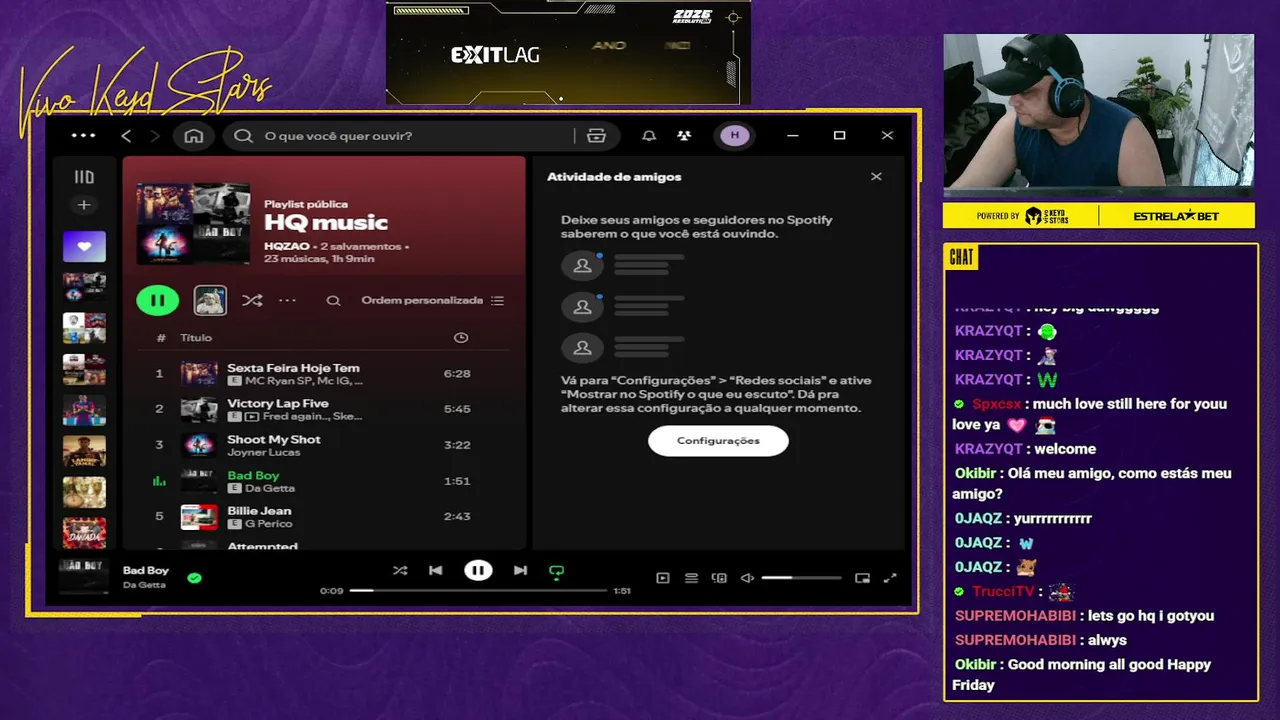Click the playlist preview thumbnail beside pause button
The width and height of the screenshot is (1280, 720).
pyautogui.click(x=210, y=300)
